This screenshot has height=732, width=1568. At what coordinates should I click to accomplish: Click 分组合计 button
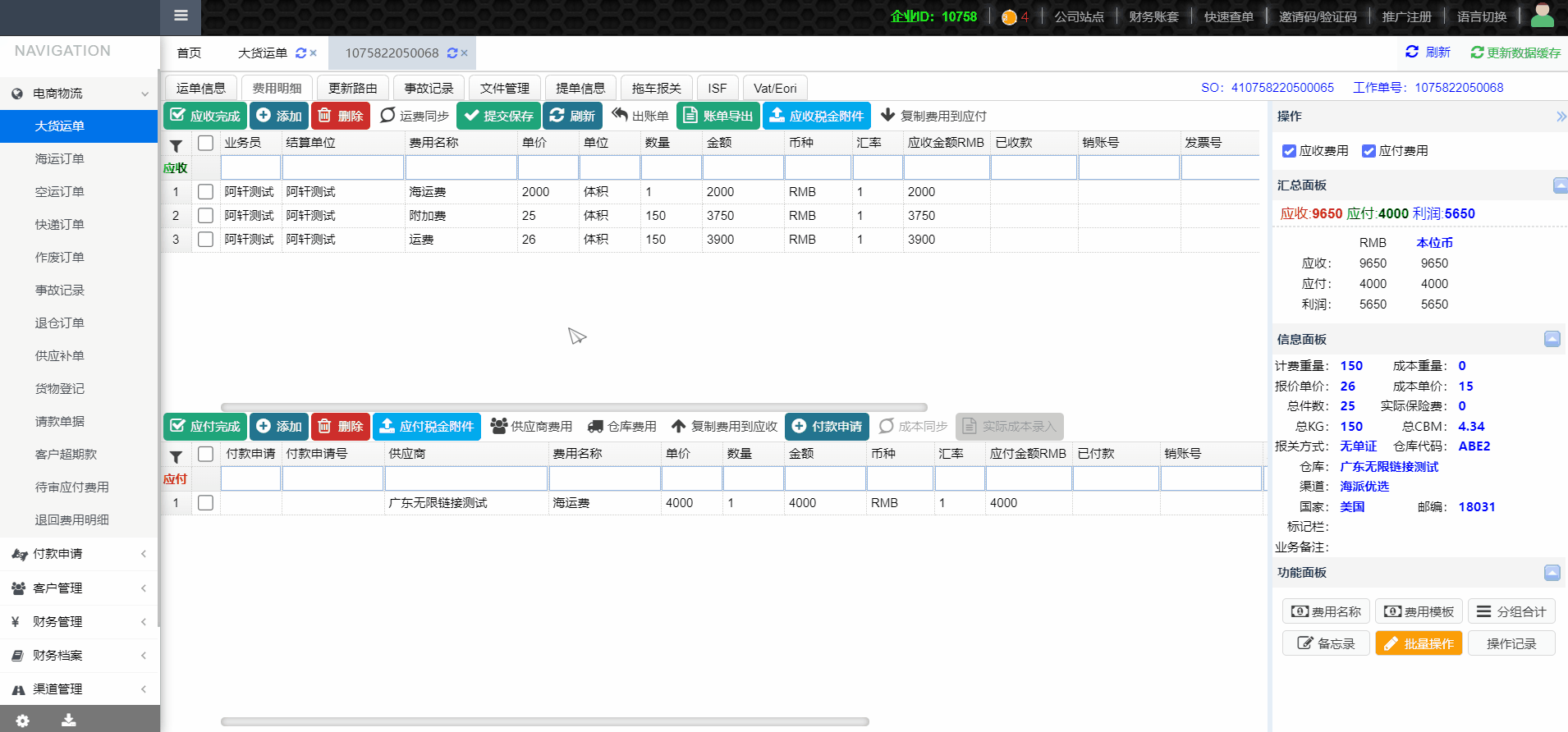click(1511, 611)
